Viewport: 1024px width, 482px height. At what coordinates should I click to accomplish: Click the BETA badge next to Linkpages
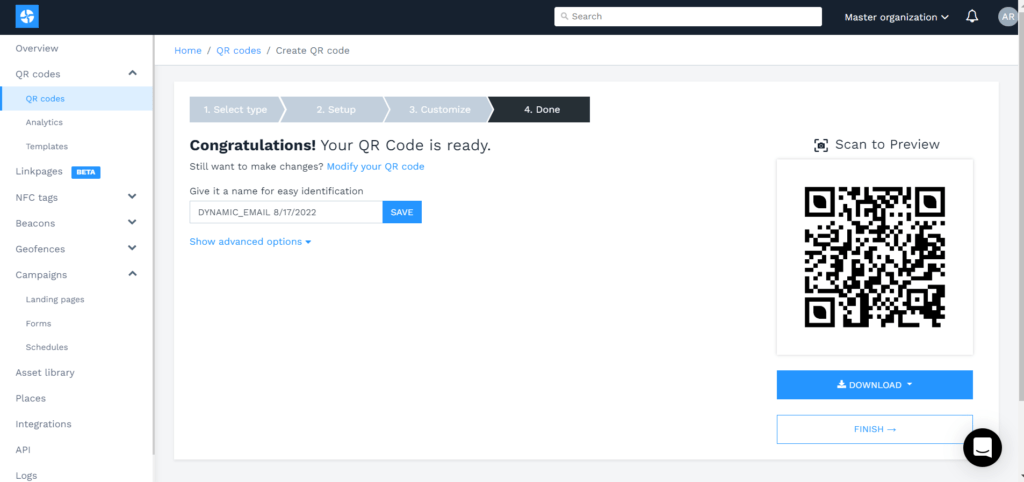[86, 172]
